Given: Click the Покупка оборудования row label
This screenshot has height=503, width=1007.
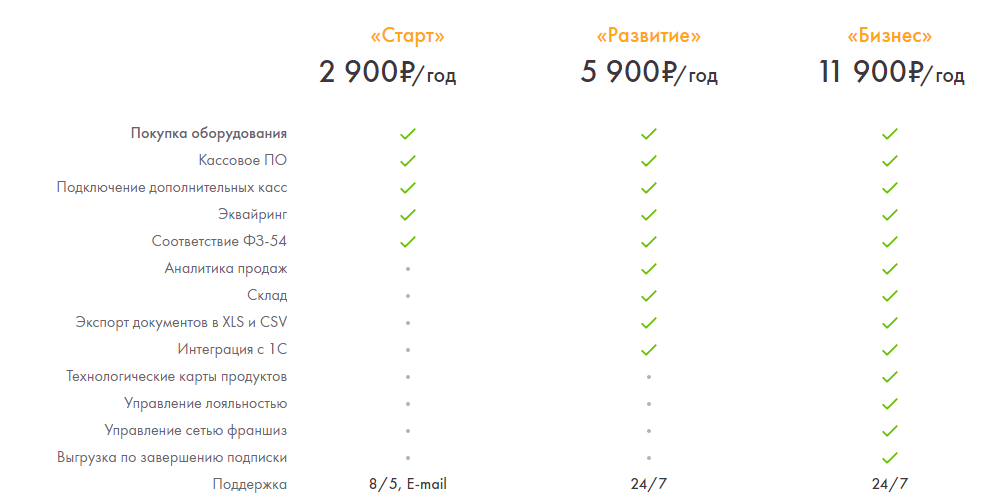Looking at the screenshot, I should click(209, 134).
